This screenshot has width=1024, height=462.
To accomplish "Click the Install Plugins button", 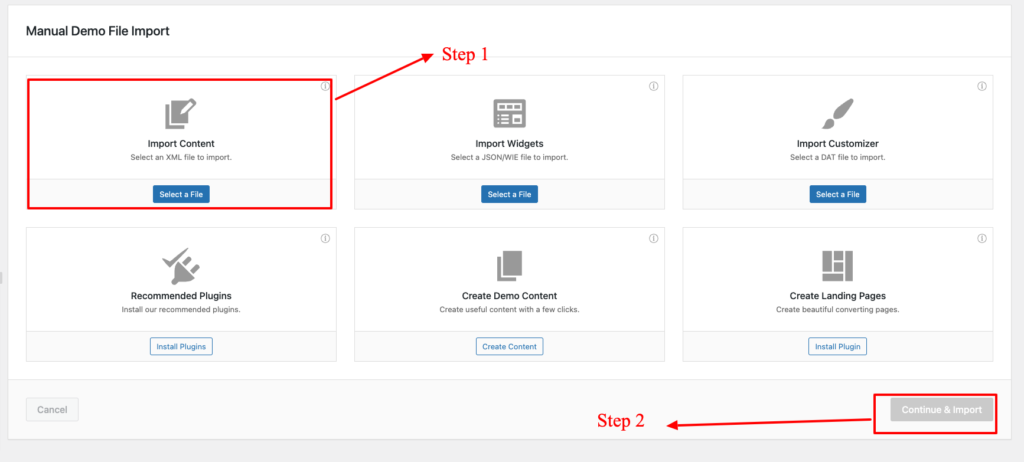I will (181, 346).
